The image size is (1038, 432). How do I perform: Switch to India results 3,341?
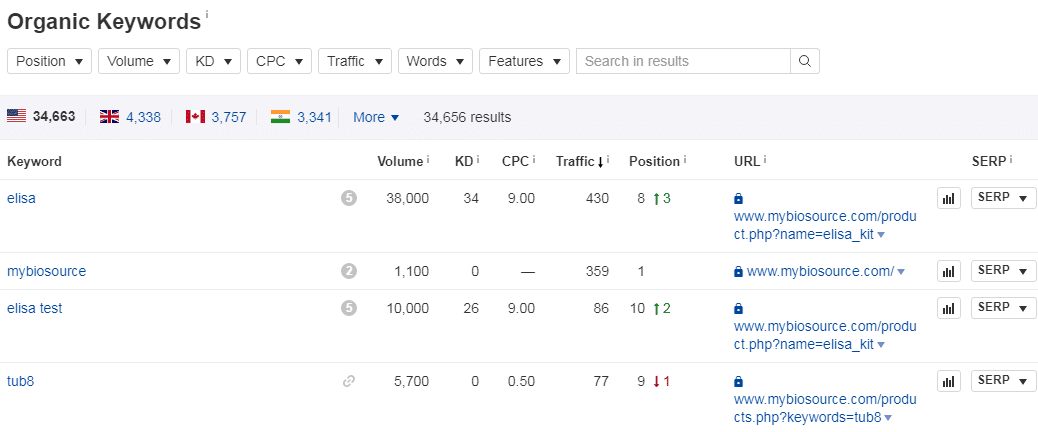[301, 117]
